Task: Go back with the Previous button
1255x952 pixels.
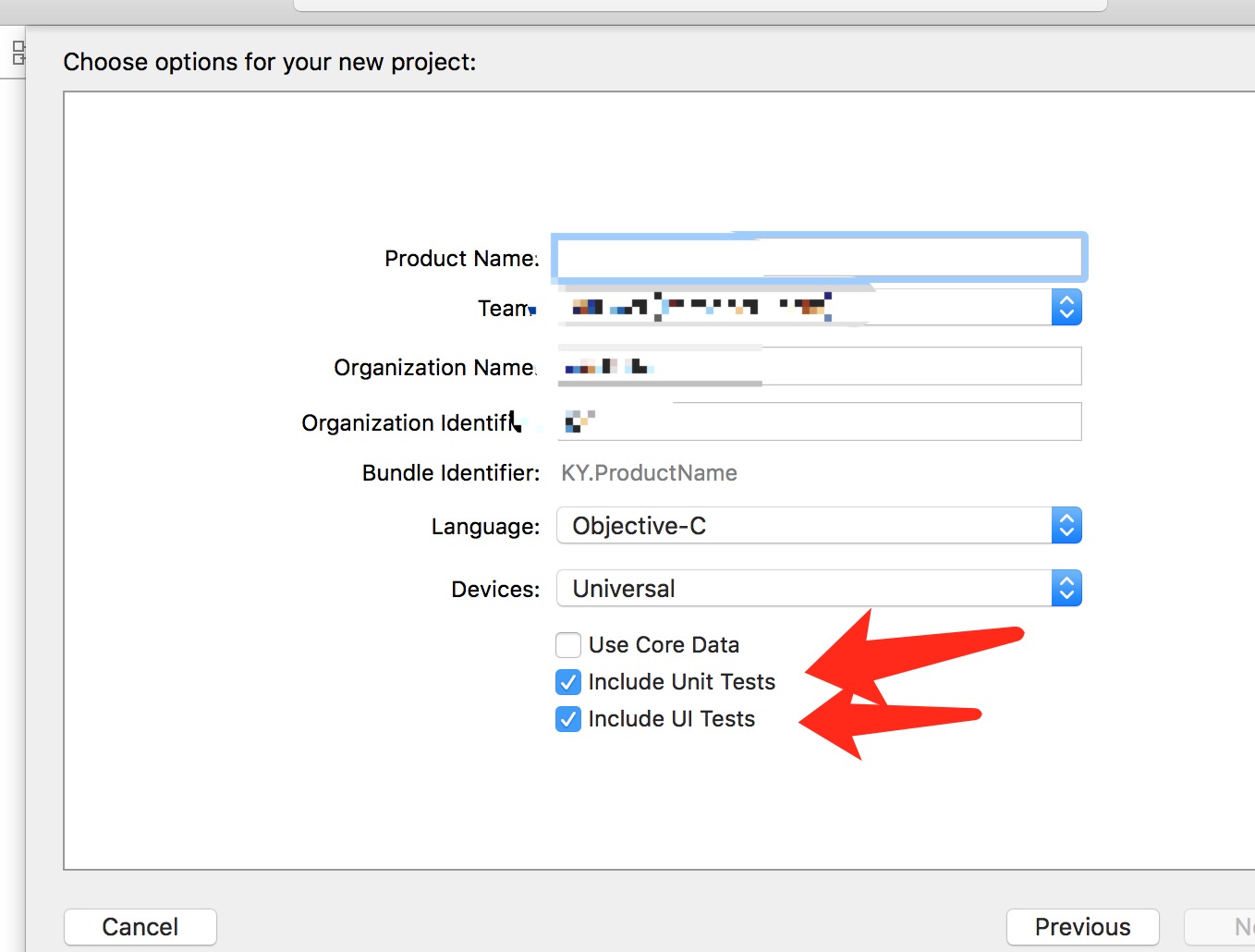Action: click(1082, 926)
